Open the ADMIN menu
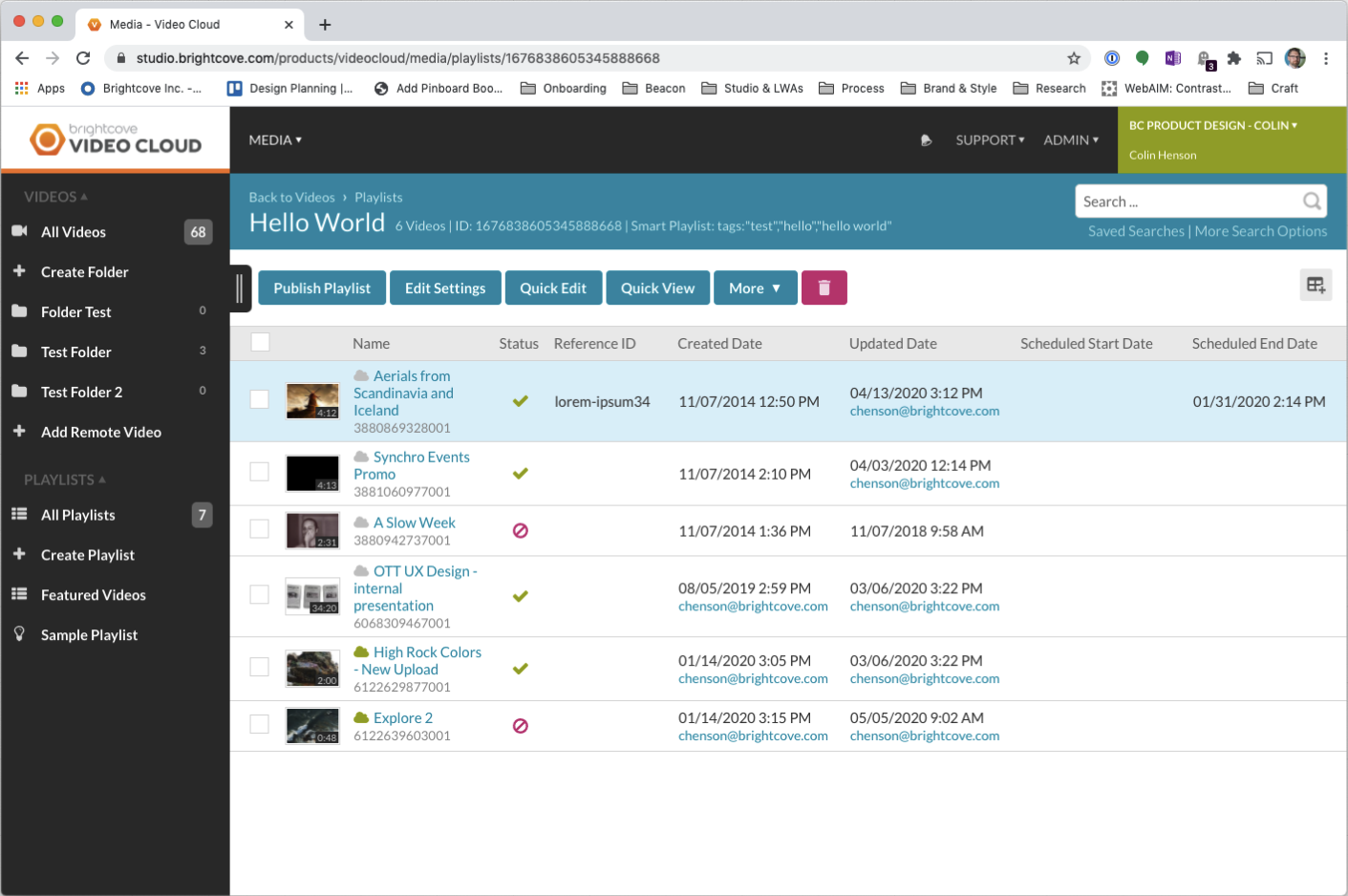 [x=1070, y=139]
